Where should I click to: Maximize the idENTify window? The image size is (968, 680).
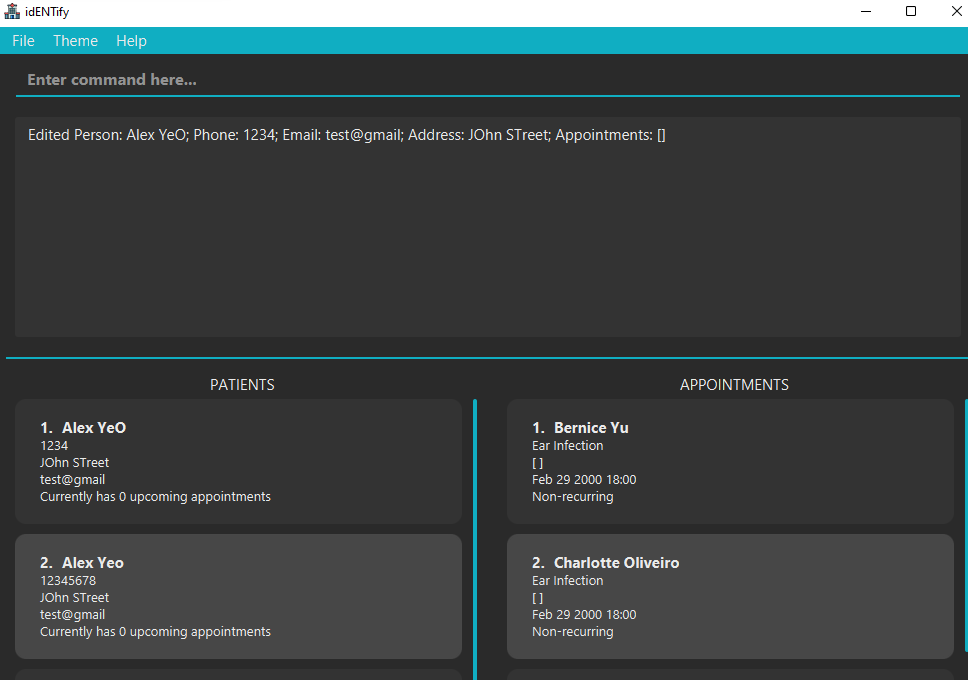click(911, 11)
